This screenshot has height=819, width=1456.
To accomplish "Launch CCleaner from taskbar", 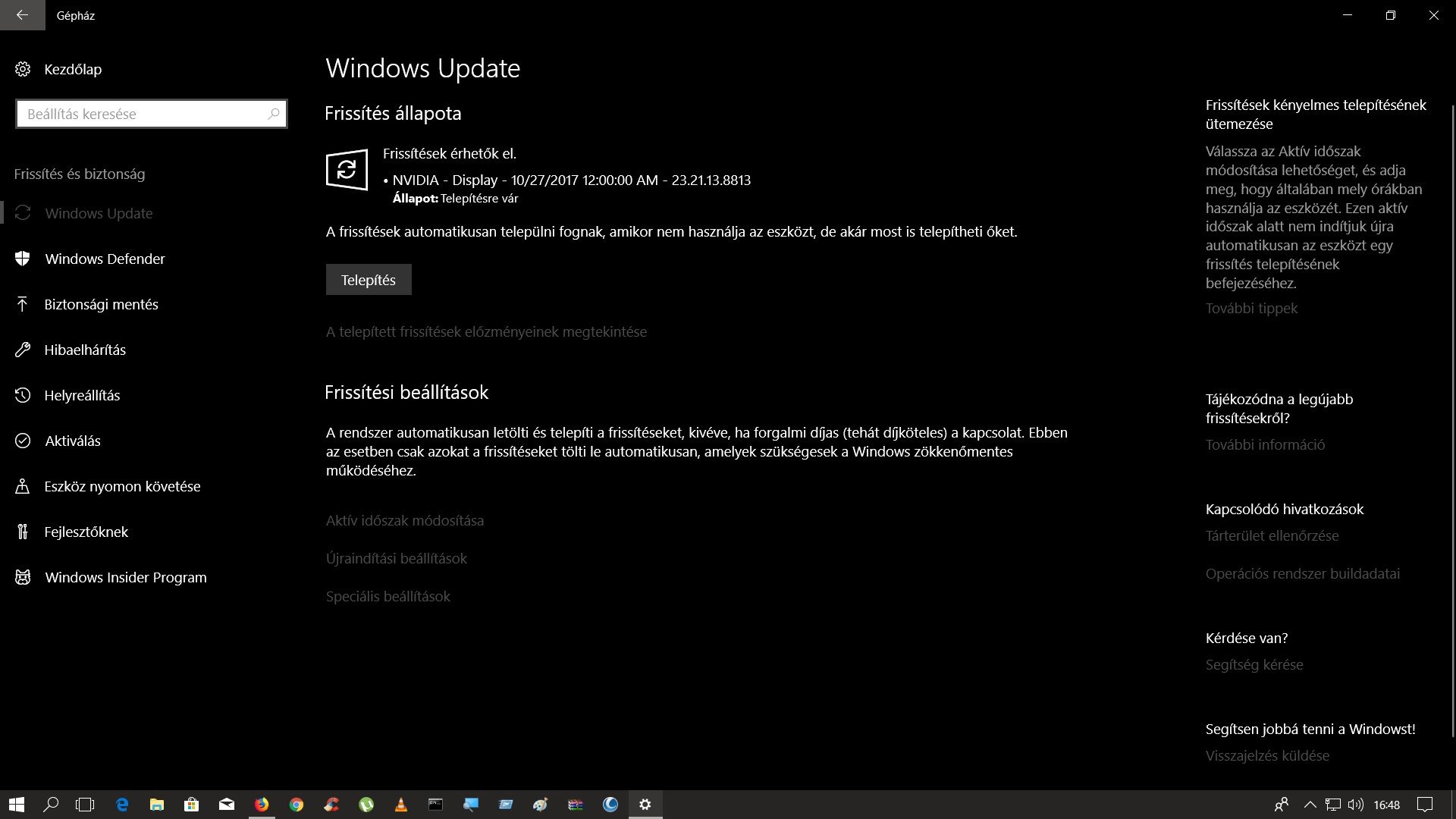I will 331,805.
